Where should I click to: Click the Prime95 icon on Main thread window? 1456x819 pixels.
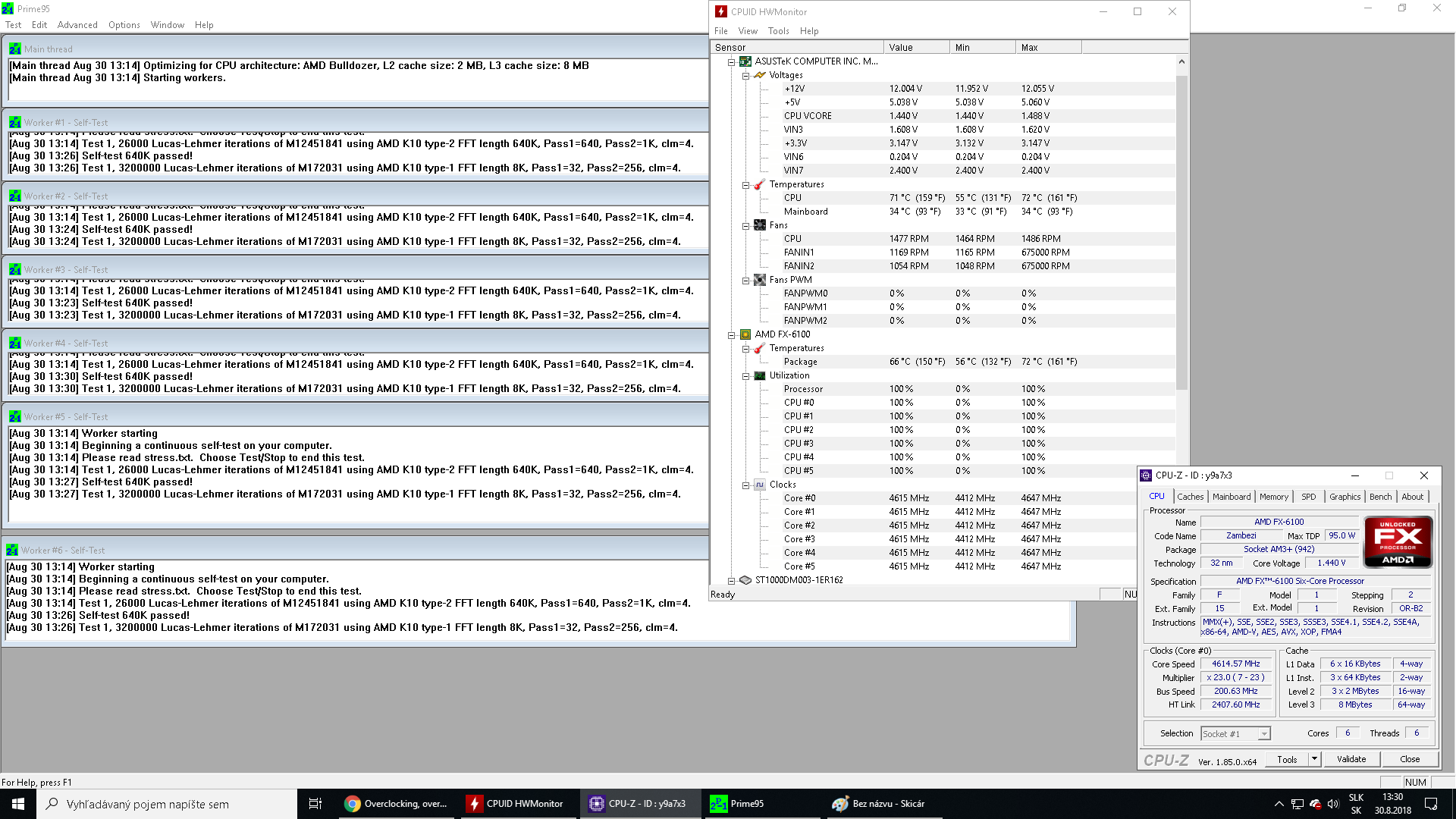point(15,49)
